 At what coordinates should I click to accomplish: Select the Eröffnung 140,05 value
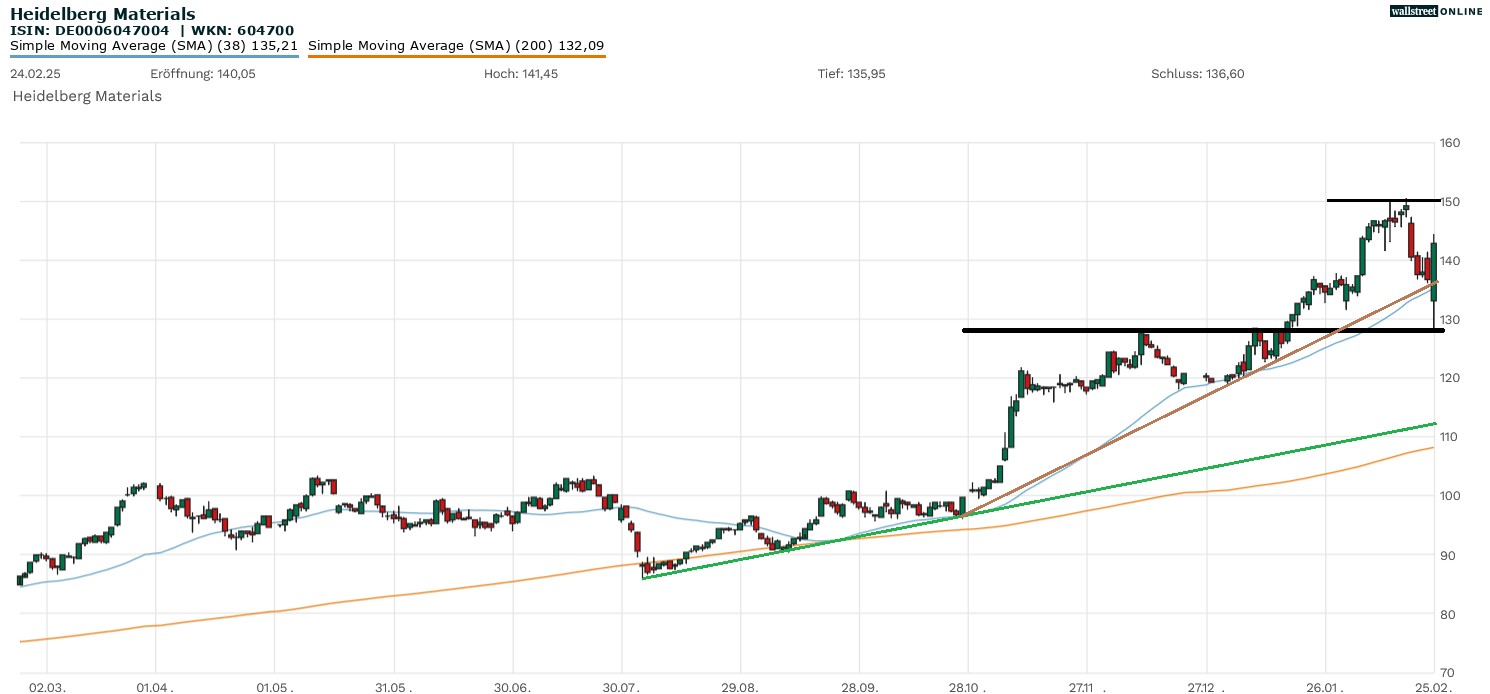point(201,74)
